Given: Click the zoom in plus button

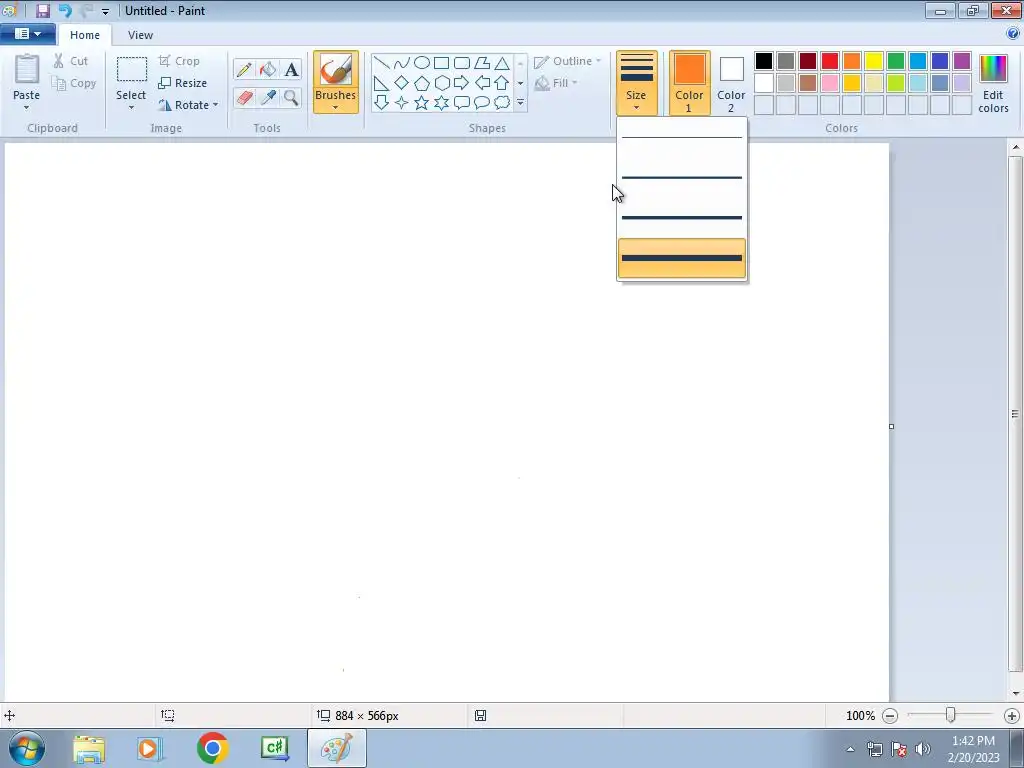Looking at the screenshot, I should [x=1012, y=716].
